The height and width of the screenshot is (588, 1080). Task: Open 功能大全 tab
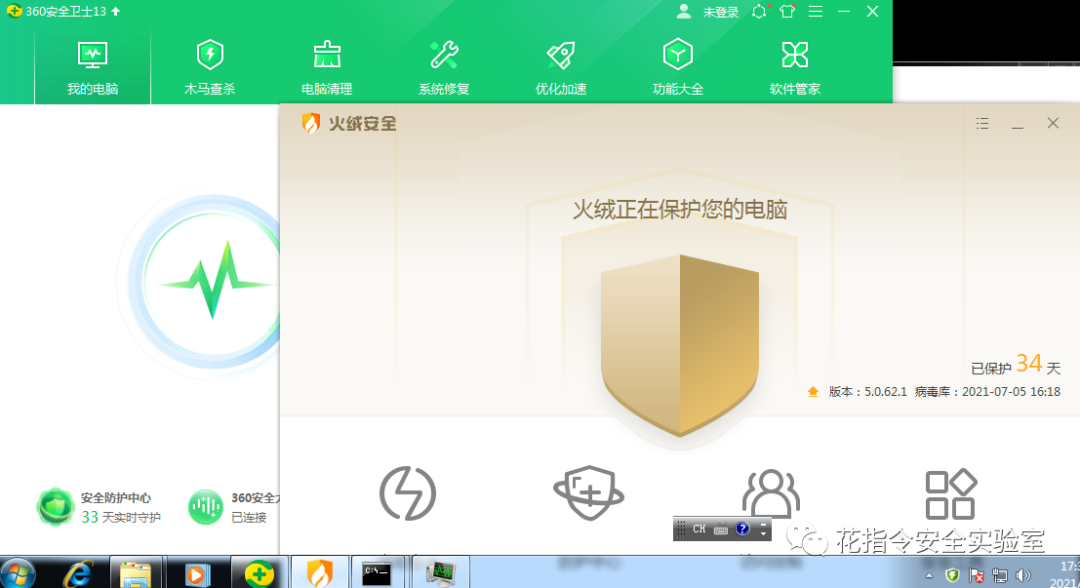[x=678, y=67]
